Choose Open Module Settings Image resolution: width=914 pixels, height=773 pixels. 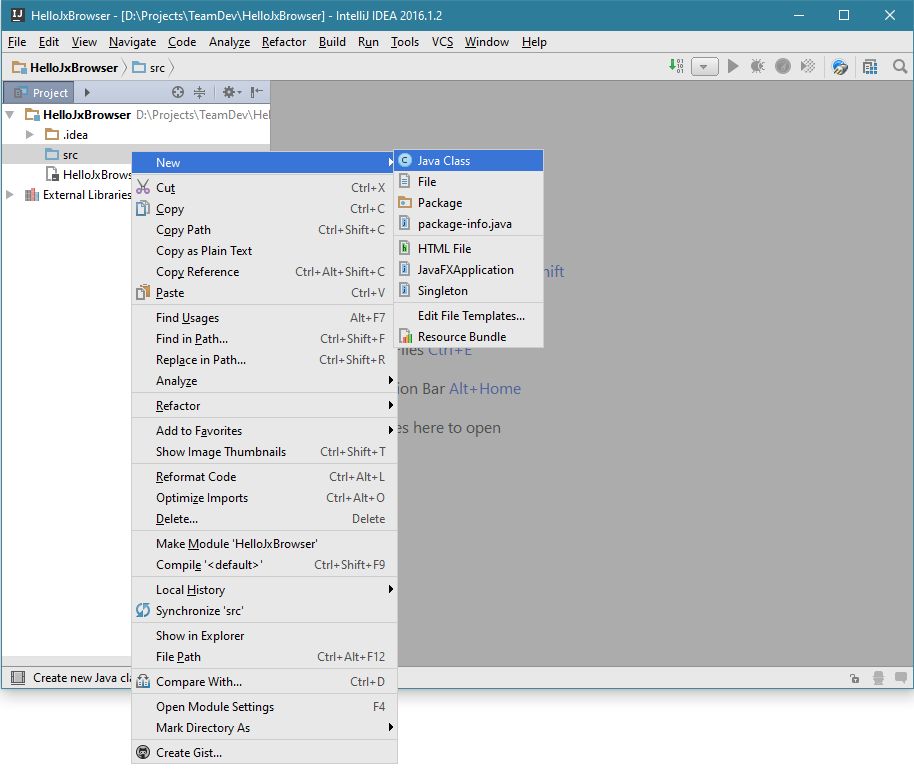[265, 707]
